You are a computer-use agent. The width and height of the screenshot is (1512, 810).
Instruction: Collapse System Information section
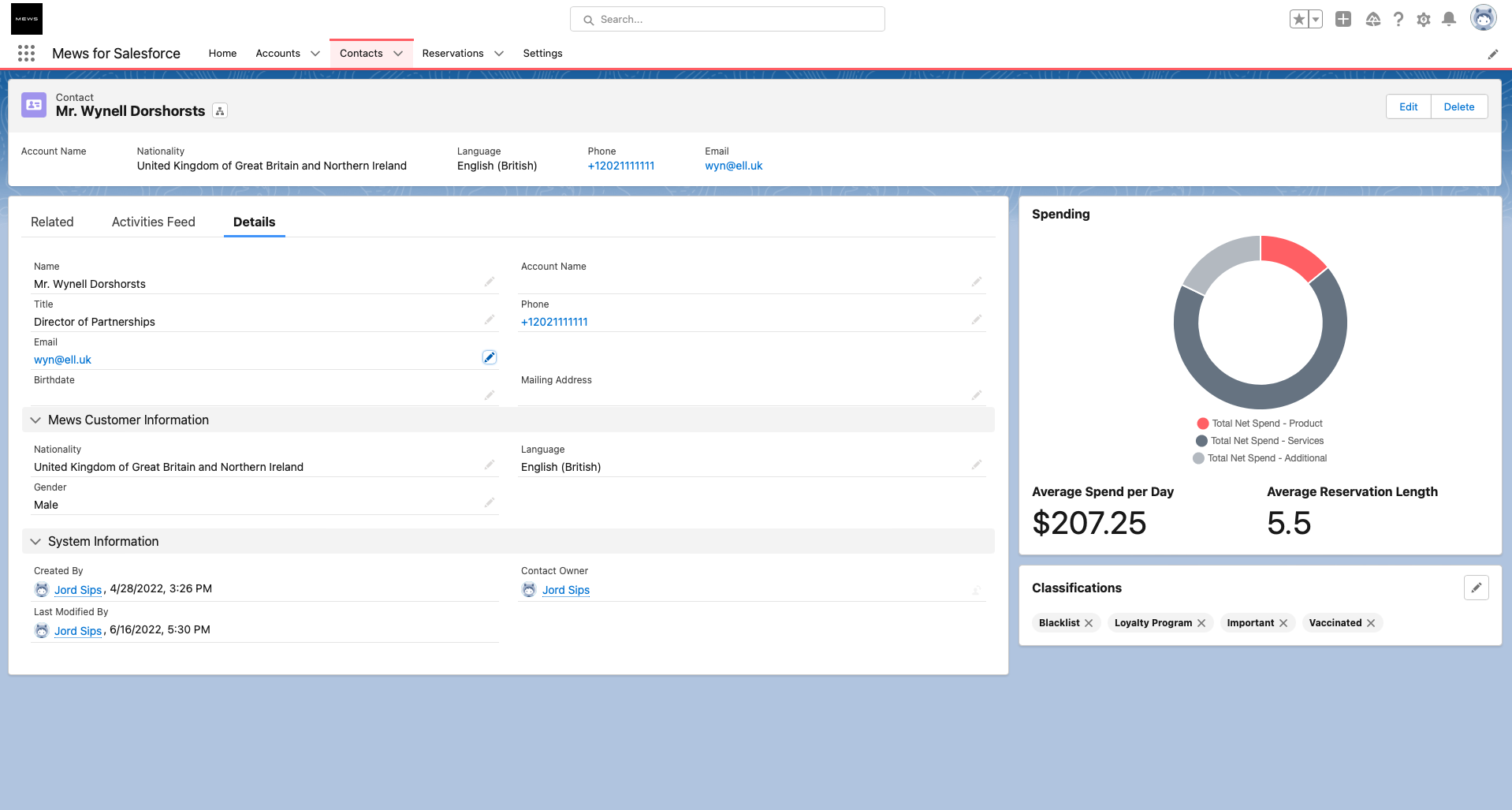[35, 542]
